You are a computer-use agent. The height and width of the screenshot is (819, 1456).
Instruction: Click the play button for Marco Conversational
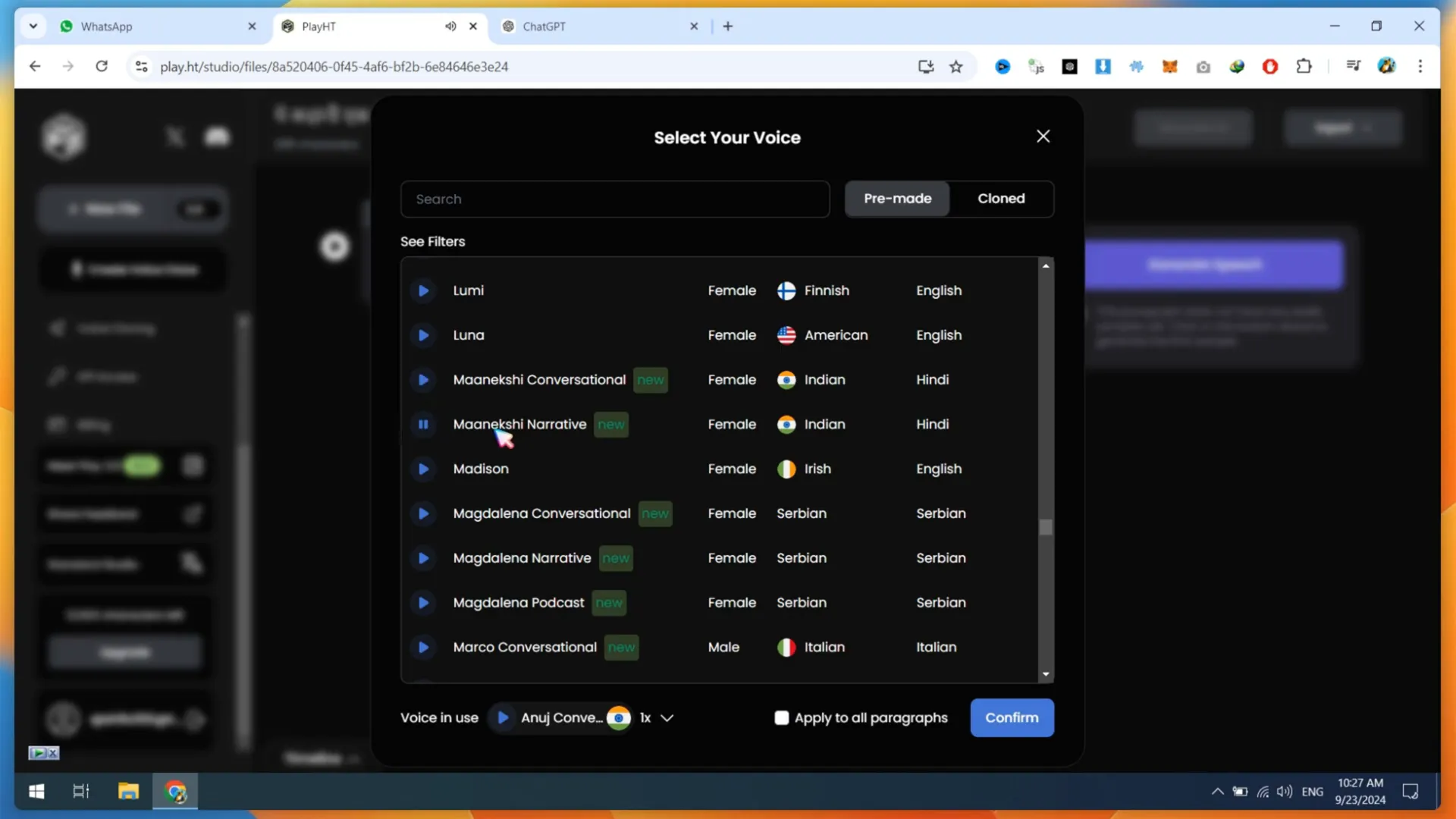click(421, 647)
